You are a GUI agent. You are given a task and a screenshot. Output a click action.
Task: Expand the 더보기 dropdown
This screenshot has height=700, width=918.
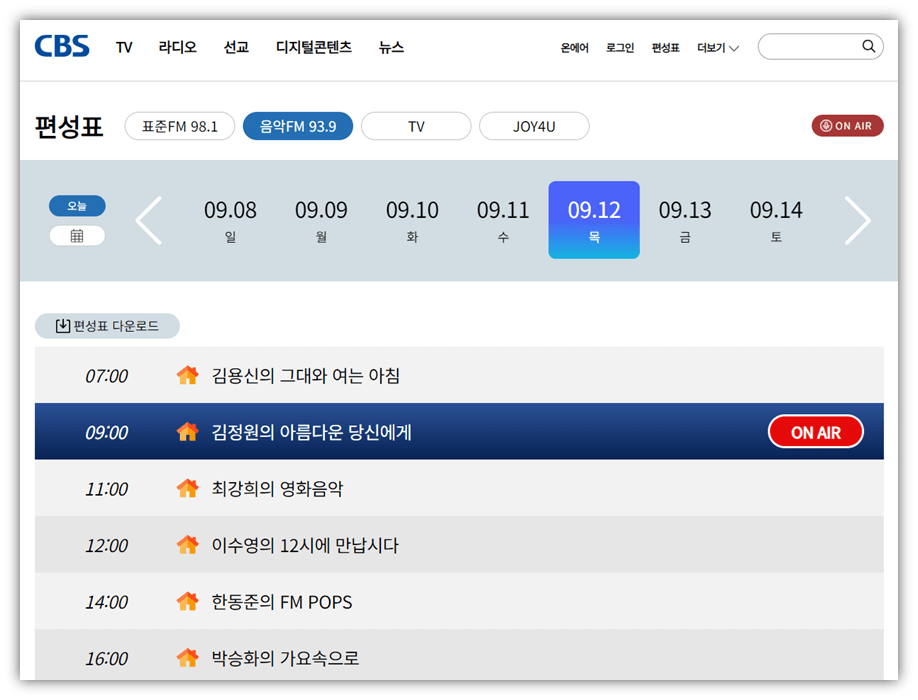(x=717, y=48)
